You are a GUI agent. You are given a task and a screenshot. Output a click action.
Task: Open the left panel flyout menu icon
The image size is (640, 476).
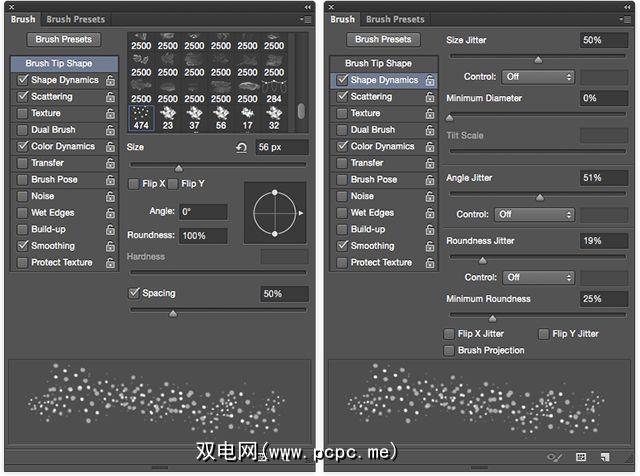click(x=306, y=19)
